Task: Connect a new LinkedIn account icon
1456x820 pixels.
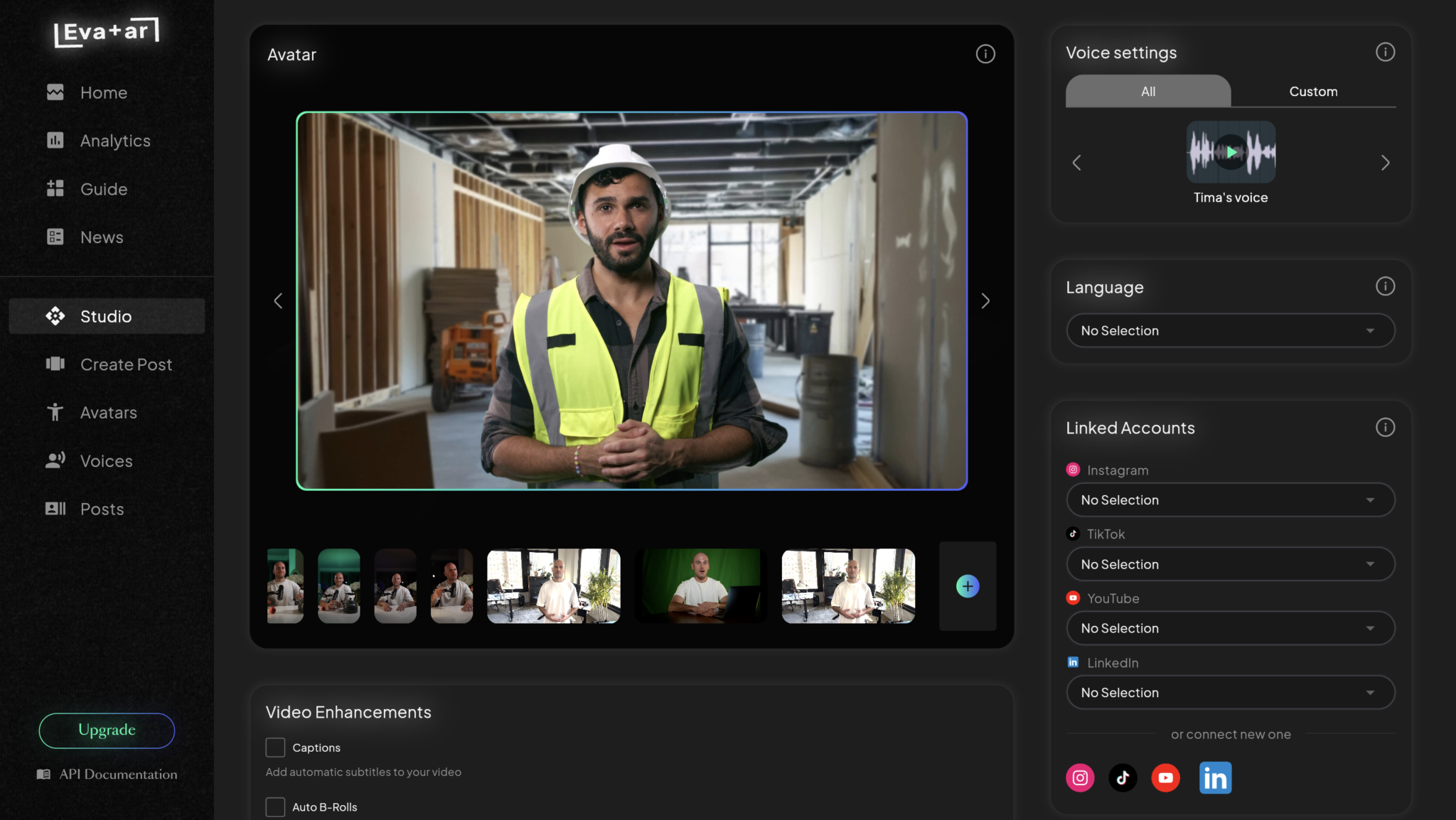Action: coord(1215,777)
